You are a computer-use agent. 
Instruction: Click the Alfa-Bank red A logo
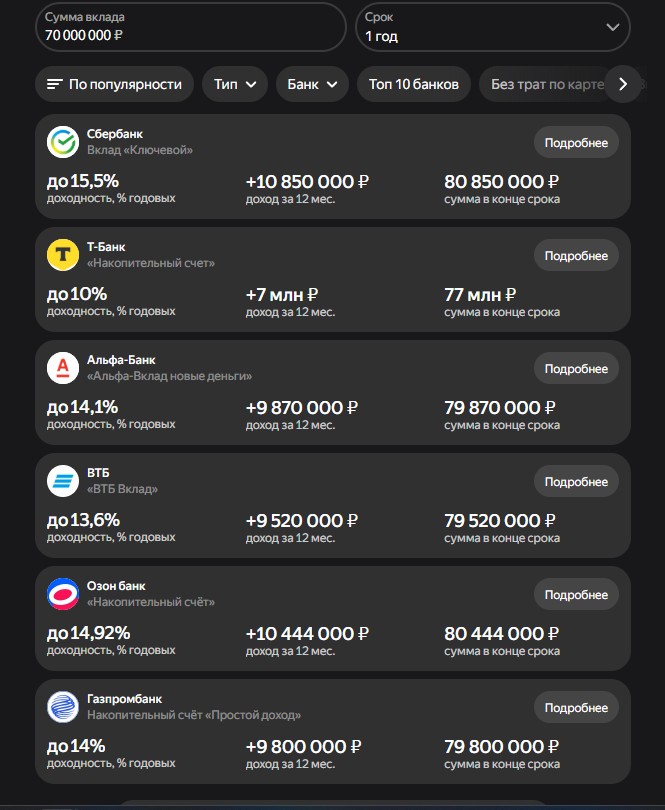pos(63,368)
